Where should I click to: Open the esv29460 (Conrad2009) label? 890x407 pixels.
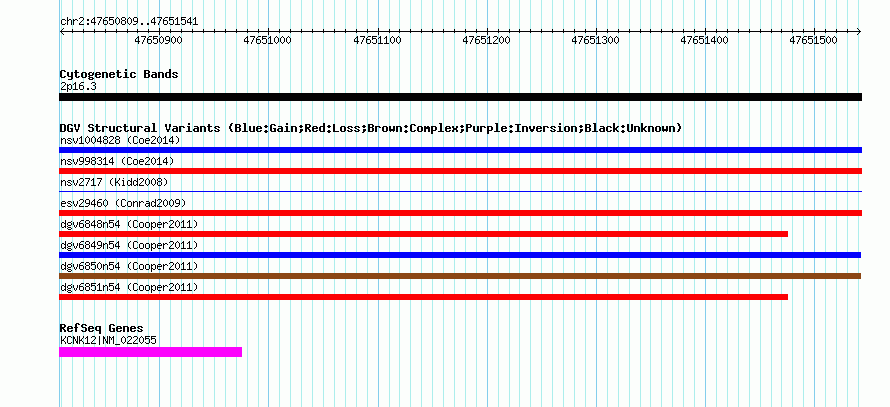[123, 203]
